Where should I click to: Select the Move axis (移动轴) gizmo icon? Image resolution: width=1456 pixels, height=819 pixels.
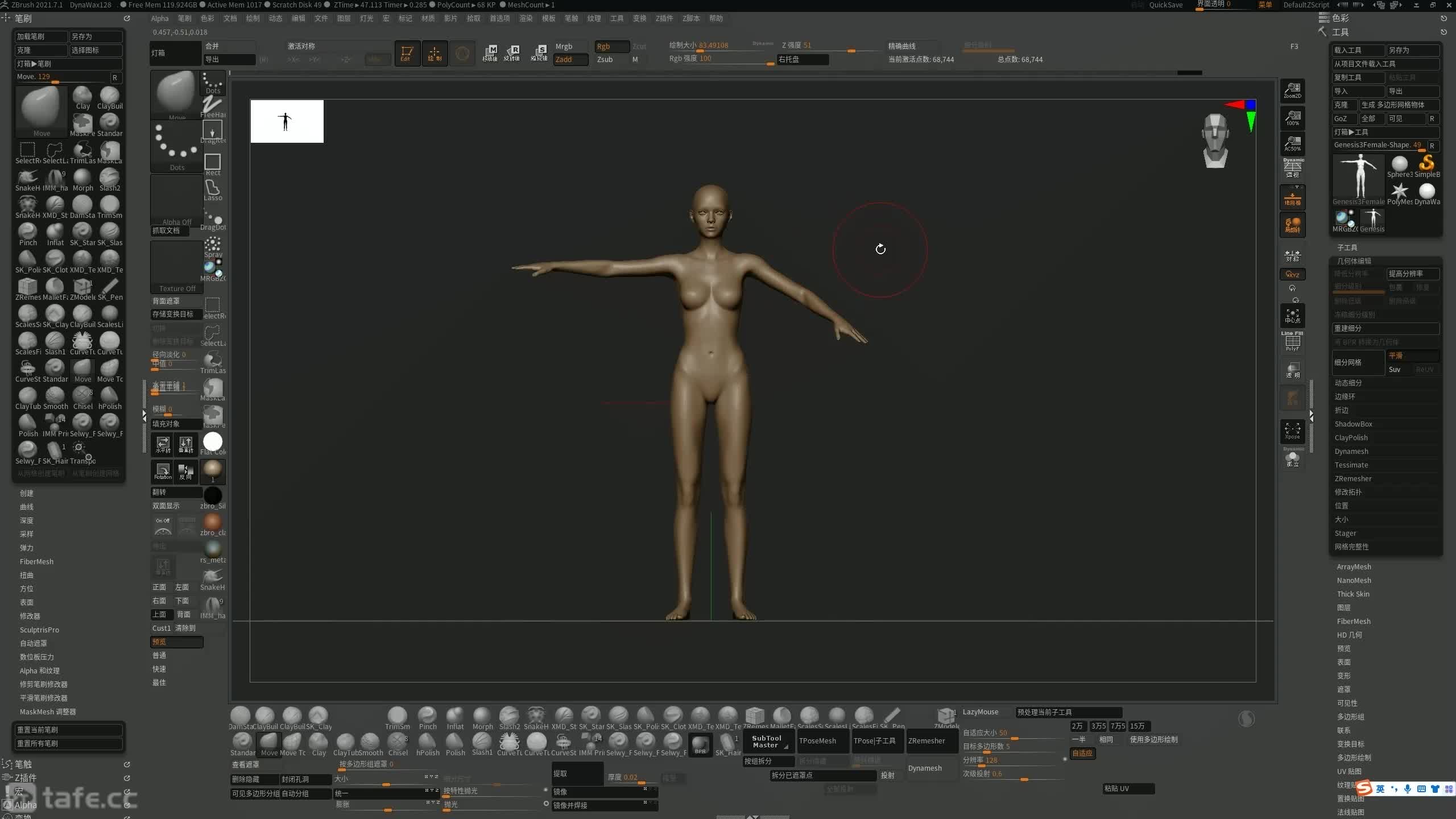pyautogui.click(x=490, y=53)
